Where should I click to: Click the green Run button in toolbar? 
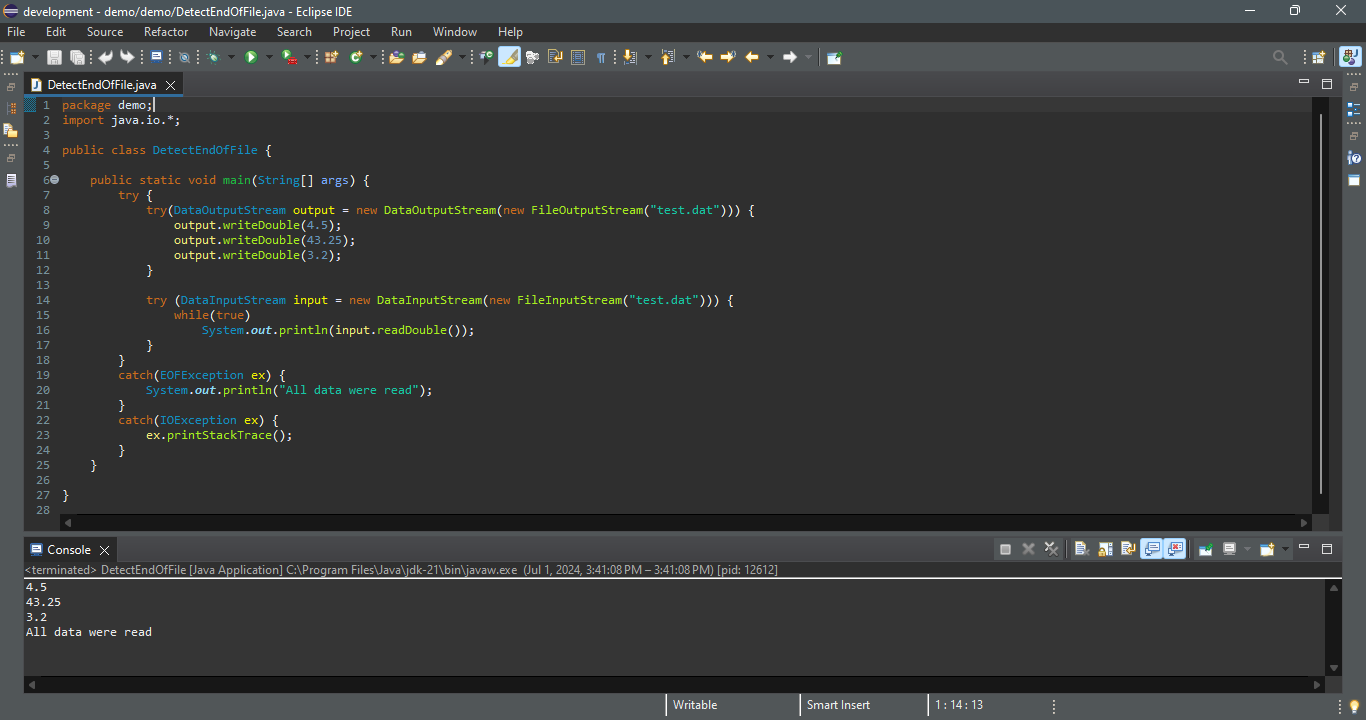251,57
